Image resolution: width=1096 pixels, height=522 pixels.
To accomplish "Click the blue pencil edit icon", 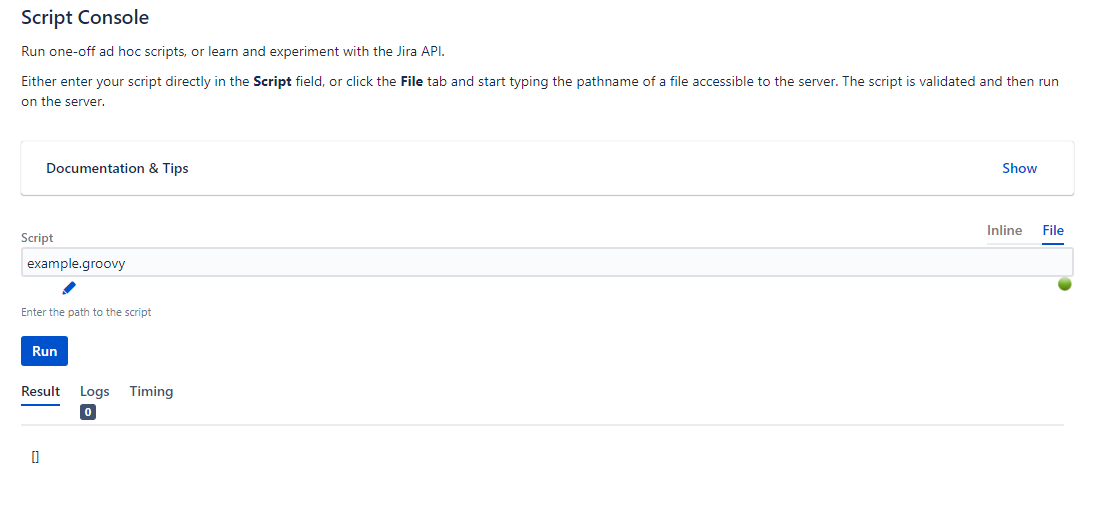I will pos(68,288).
